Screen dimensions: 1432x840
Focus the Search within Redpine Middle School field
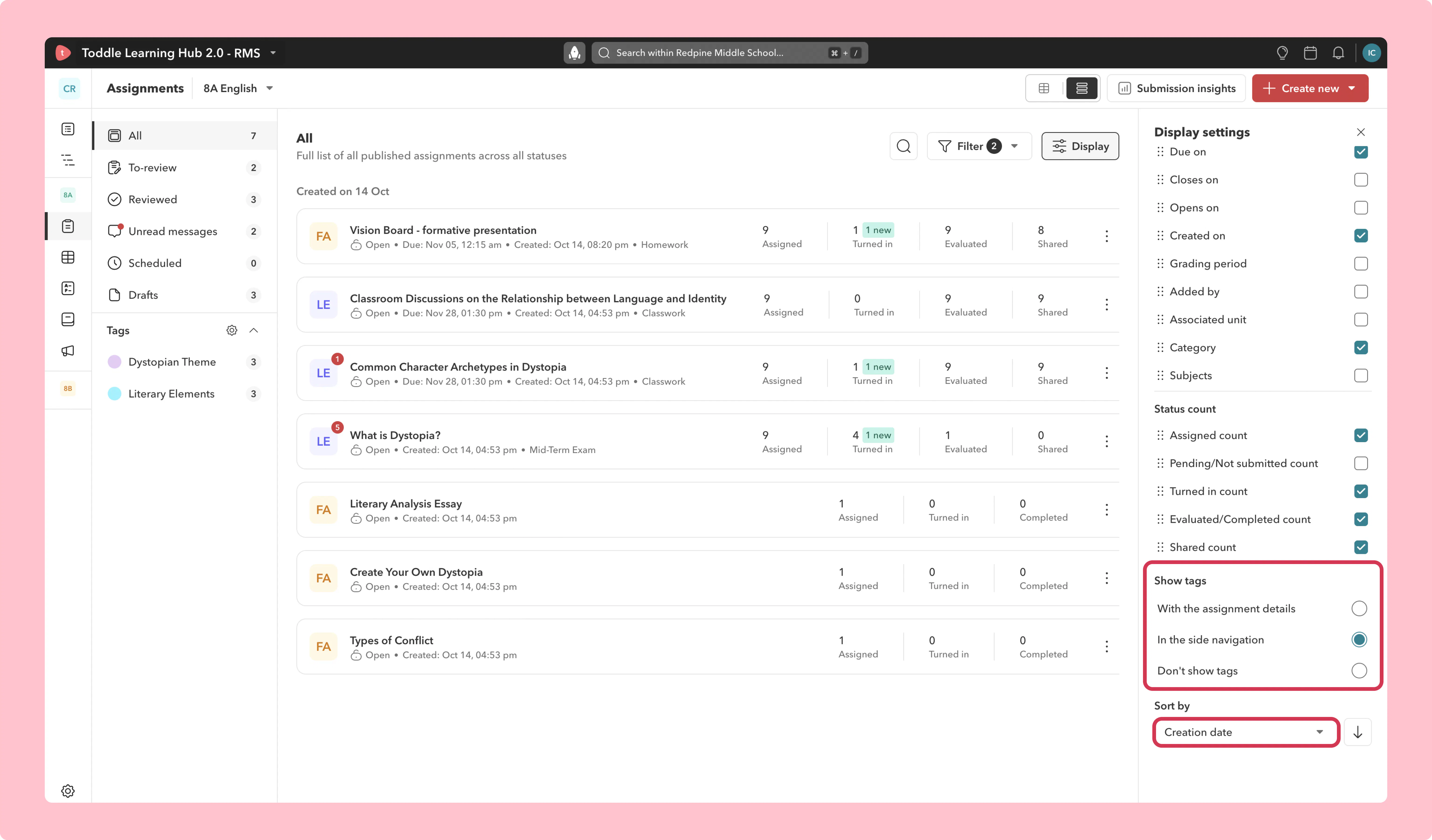pos(730,53)
